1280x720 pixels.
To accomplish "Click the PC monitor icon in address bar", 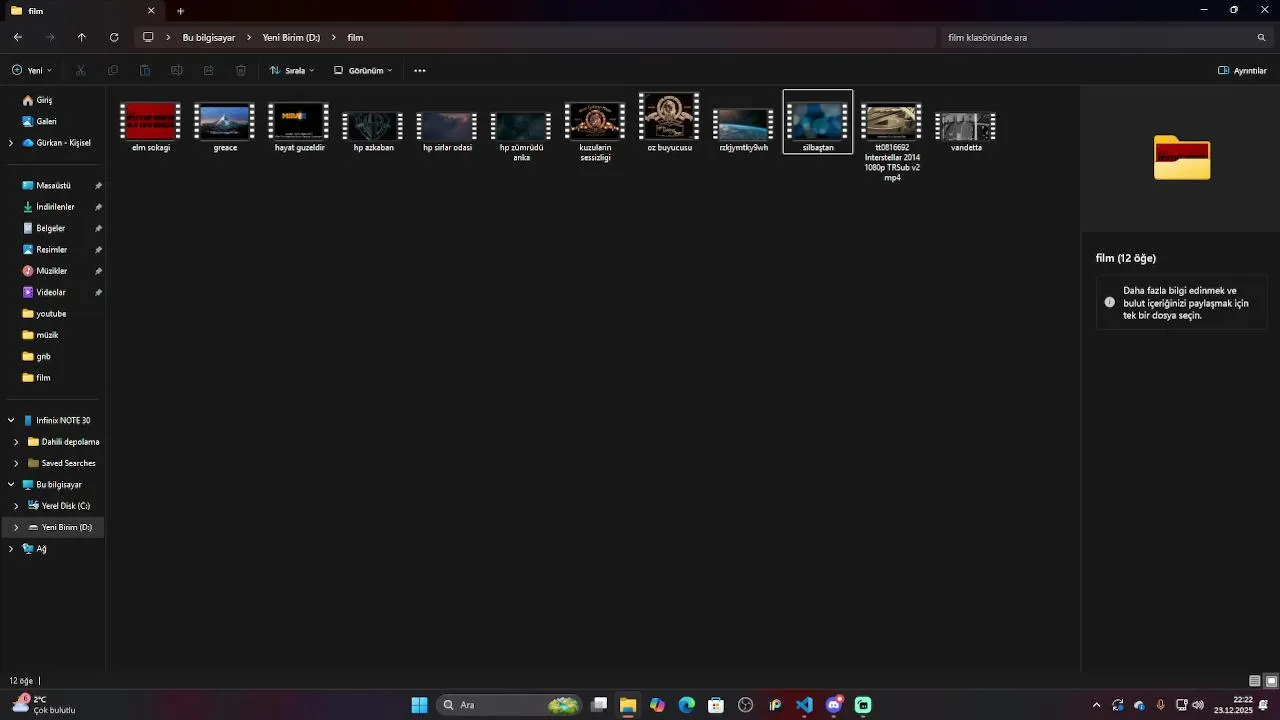I will tap(148, 37).
